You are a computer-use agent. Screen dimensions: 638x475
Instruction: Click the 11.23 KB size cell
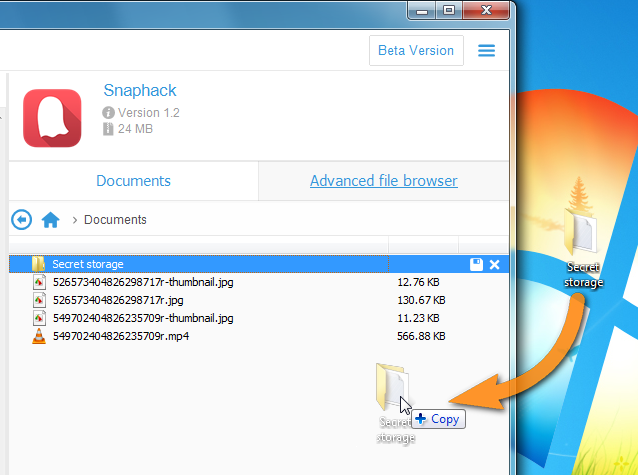coord(418,318)
